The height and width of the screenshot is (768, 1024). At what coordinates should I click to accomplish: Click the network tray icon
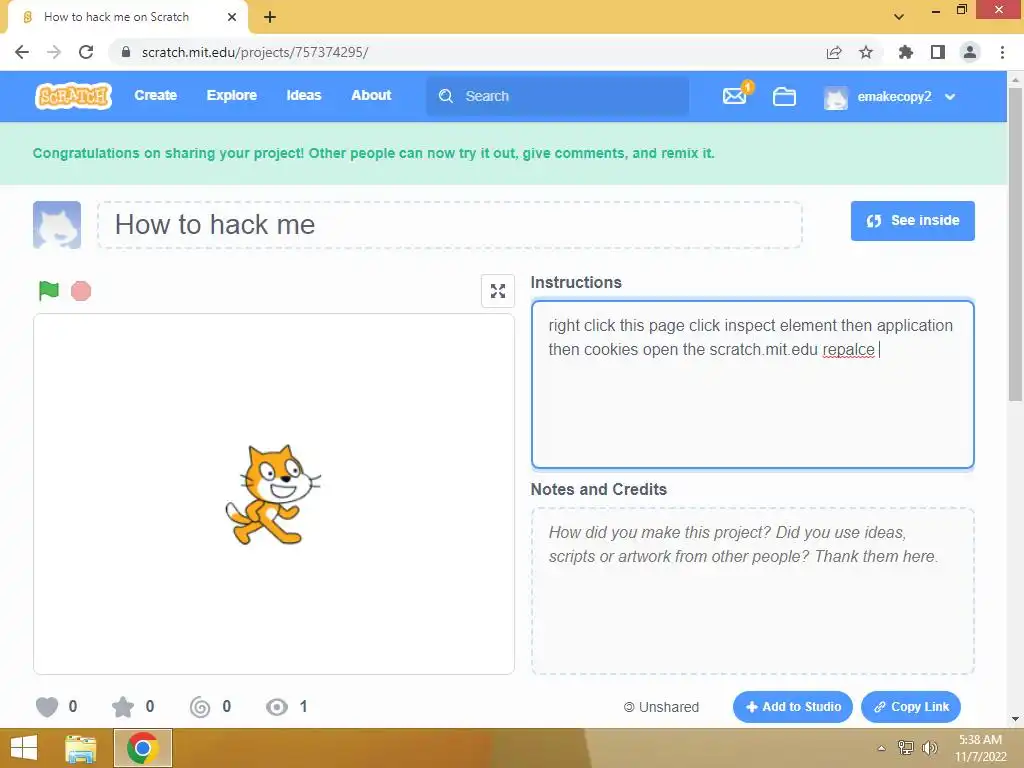(906, 748)
